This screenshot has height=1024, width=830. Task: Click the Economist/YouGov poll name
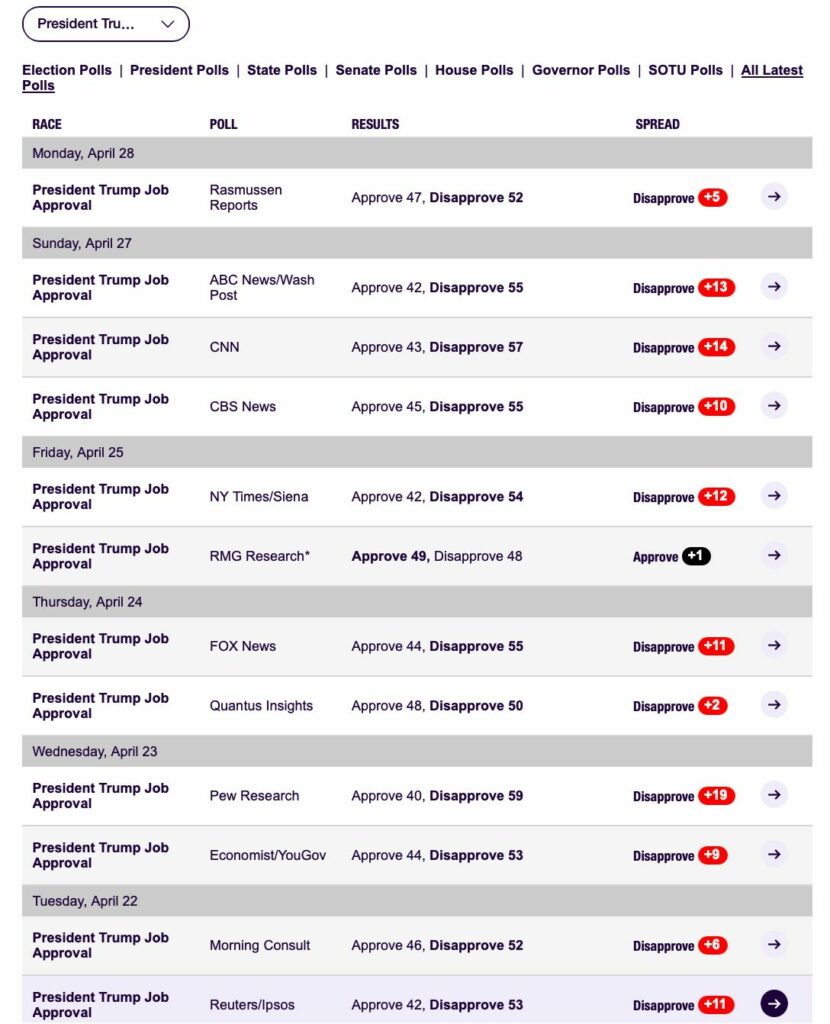click(268, 855)
